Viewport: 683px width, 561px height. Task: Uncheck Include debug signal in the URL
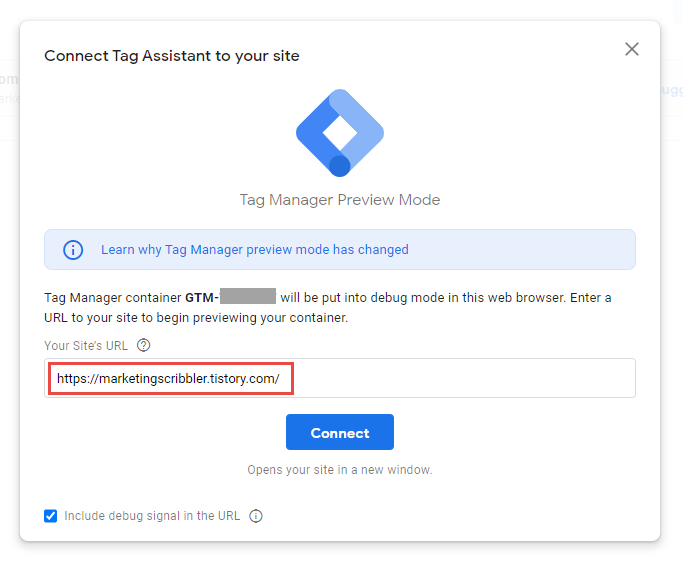(51, 516)
